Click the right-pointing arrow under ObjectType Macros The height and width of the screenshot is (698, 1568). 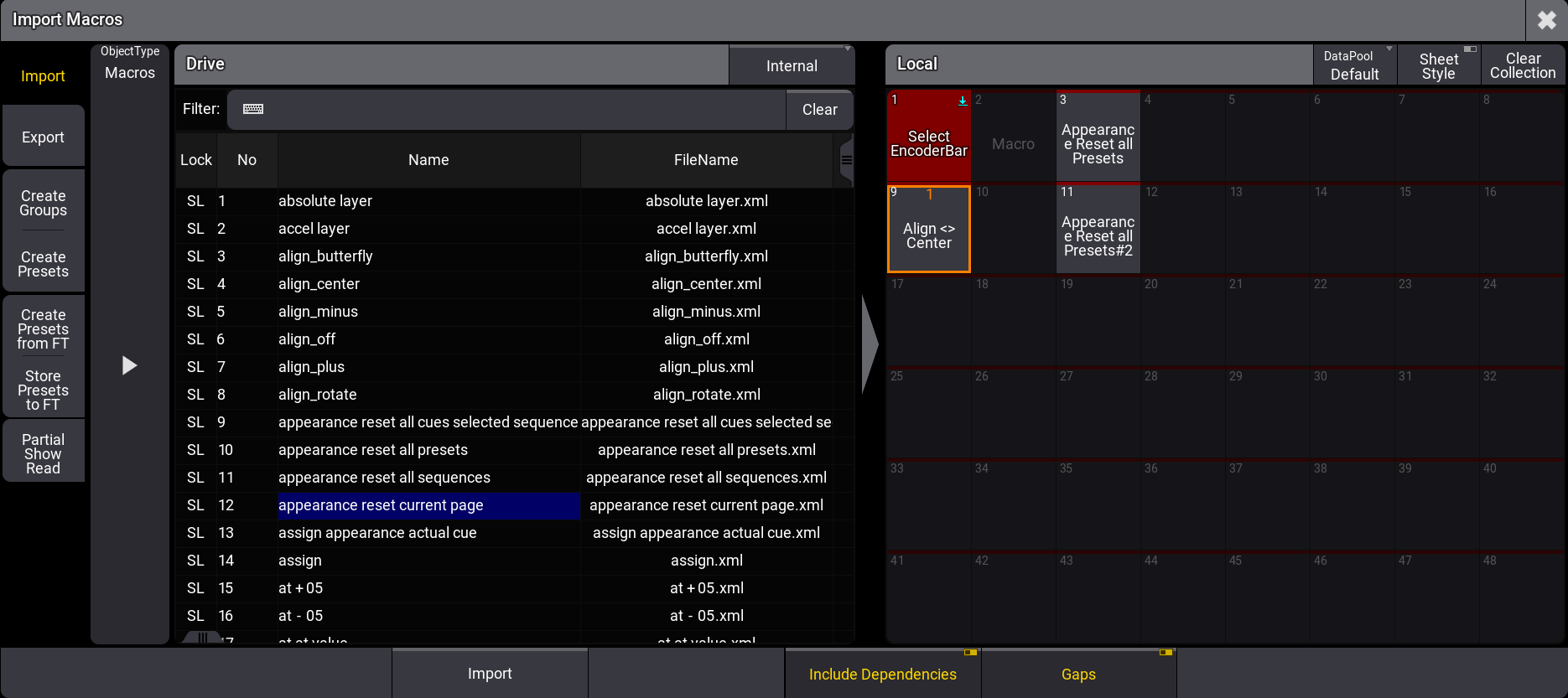coord(129,365)
